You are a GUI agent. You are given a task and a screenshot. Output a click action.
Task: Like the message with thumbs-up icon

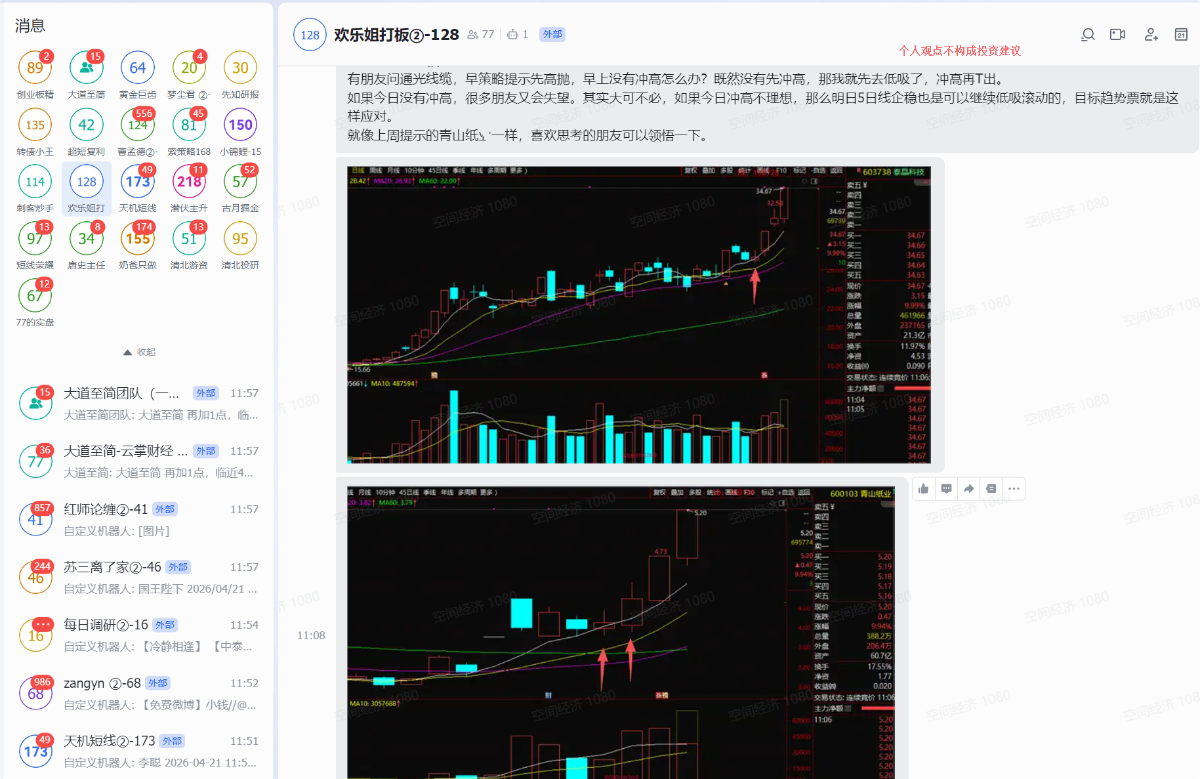point(923,489)
